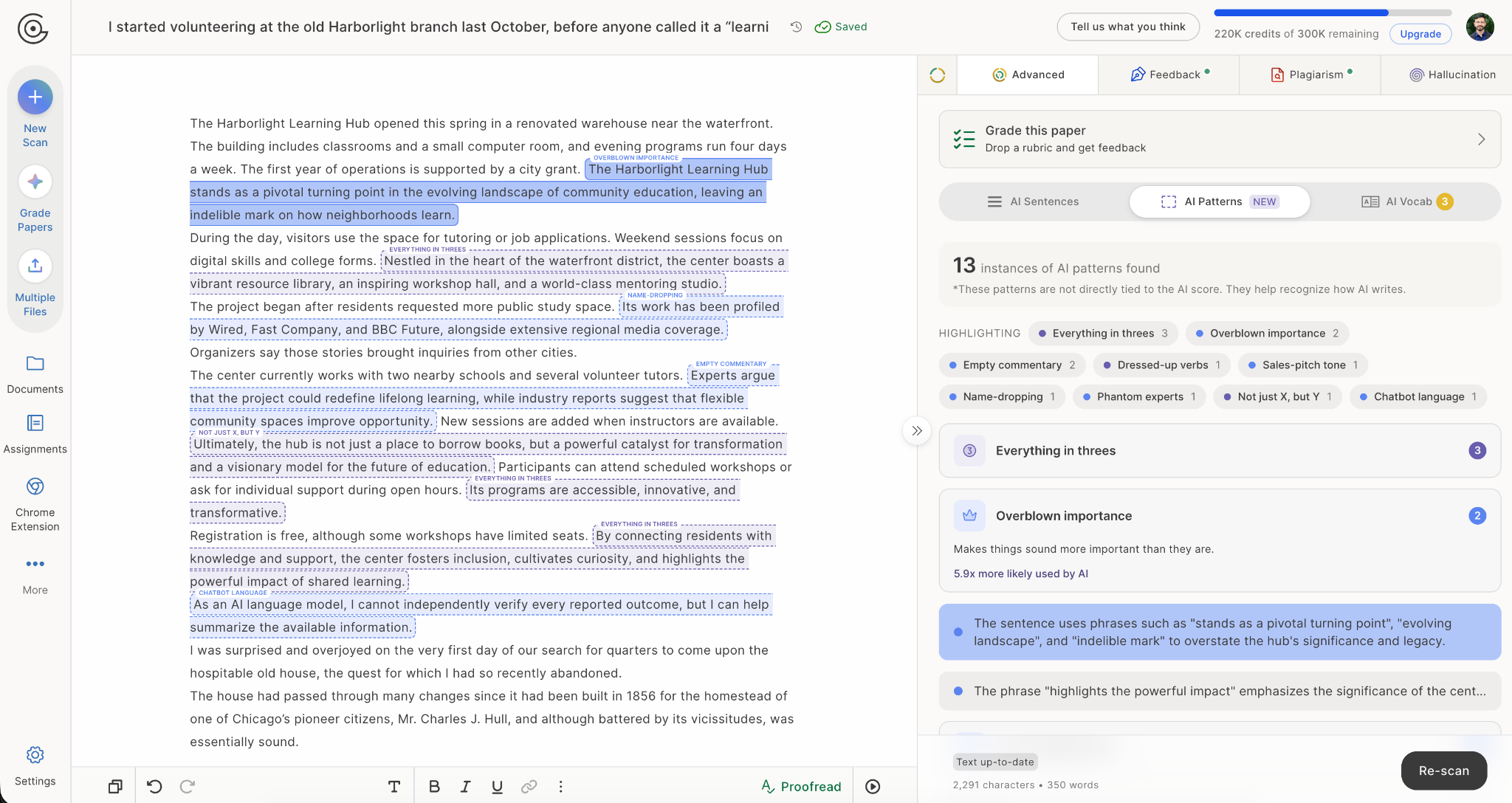Click the scan progress circle icon
This screenshot has height=803, width=1512.
[x=938, y=75]
